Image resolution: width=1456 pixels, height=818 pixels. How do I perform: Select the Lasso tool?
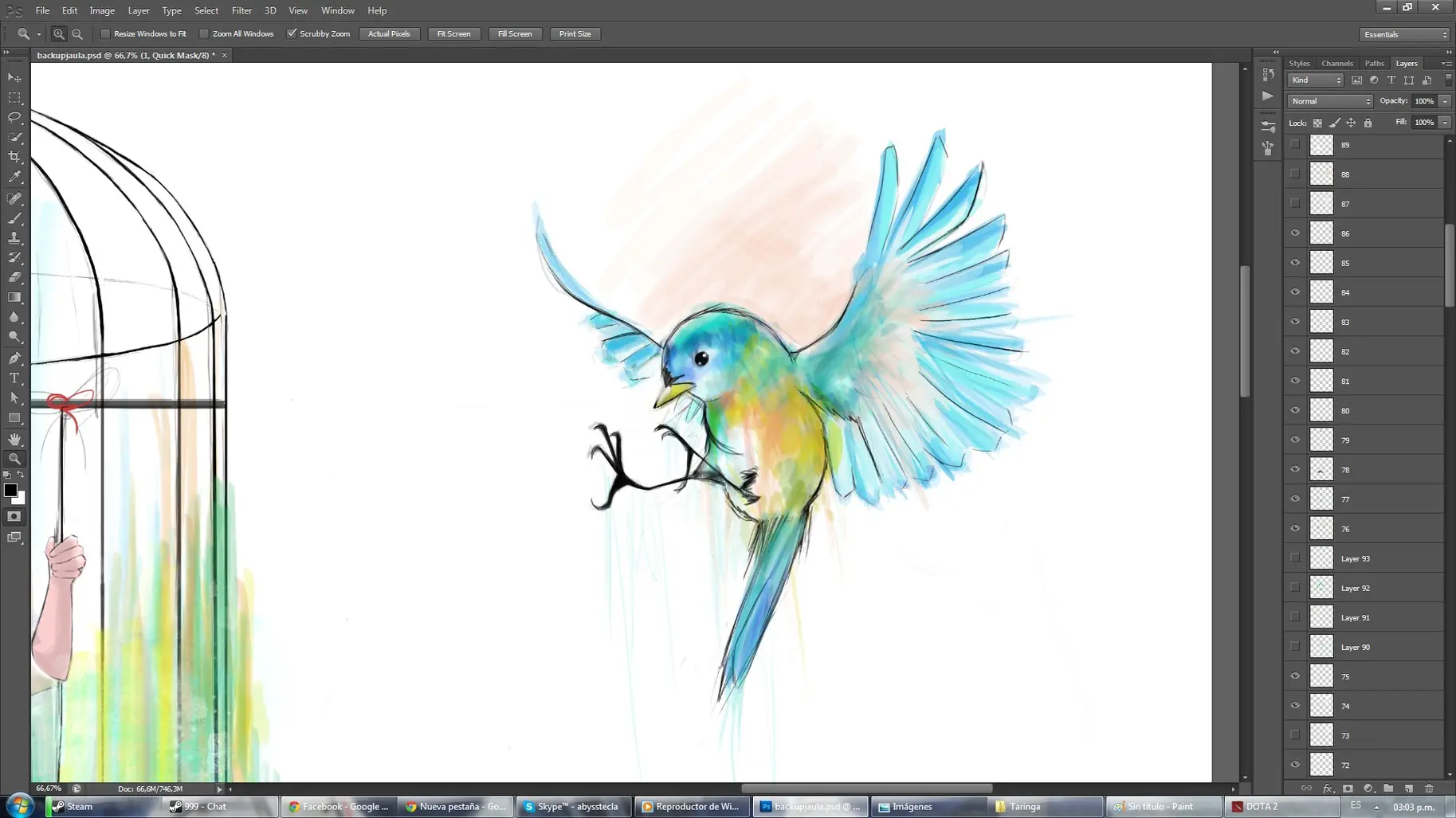14,117
